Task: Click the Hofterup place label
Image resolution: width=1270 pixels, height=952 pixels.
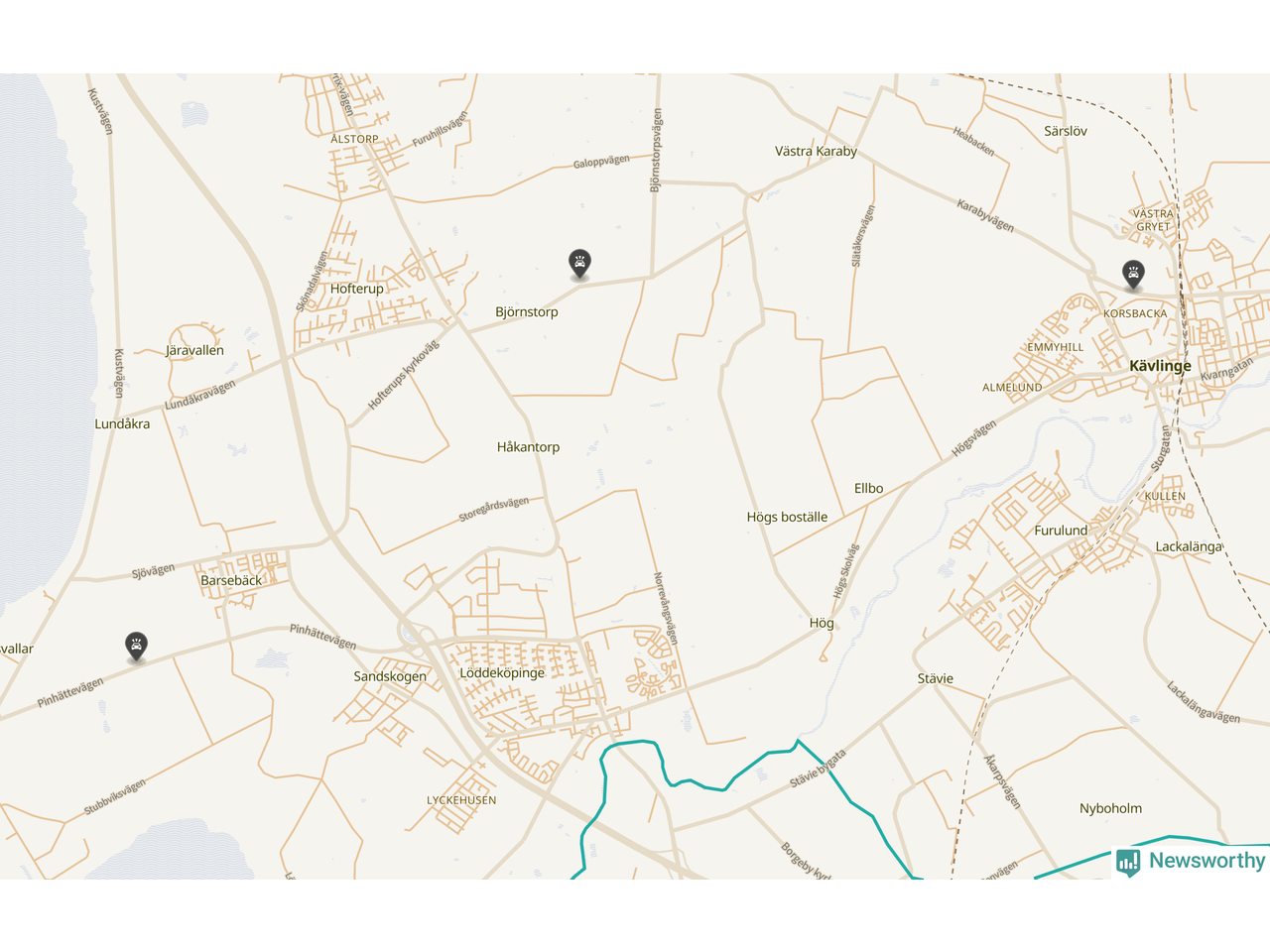Action: (x=356, y=289)
